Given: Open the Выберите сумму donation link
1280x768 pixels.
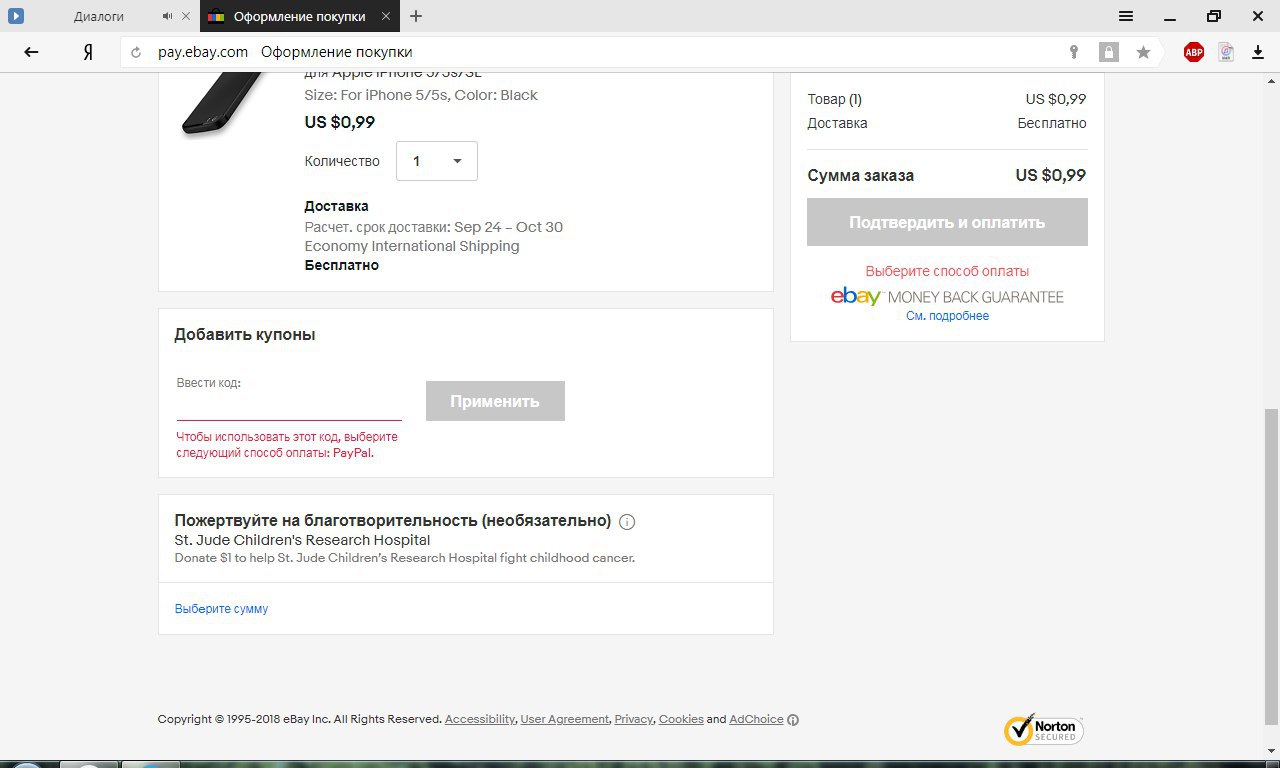Looking at the screenshot, I should point(221,608).
